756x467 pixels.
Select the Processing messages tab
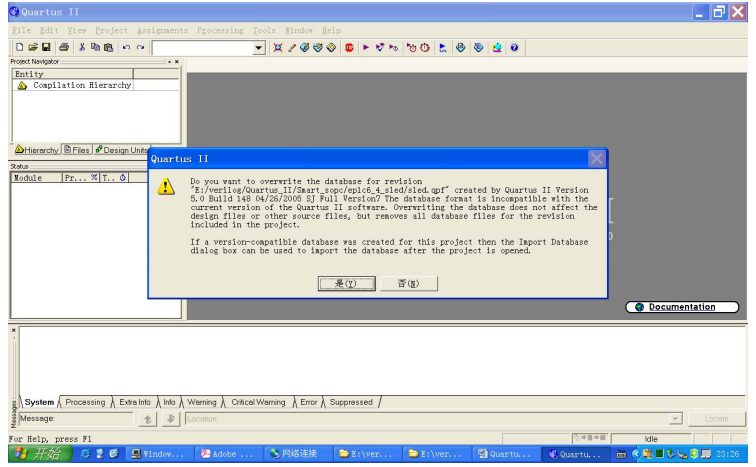point(85,402)
